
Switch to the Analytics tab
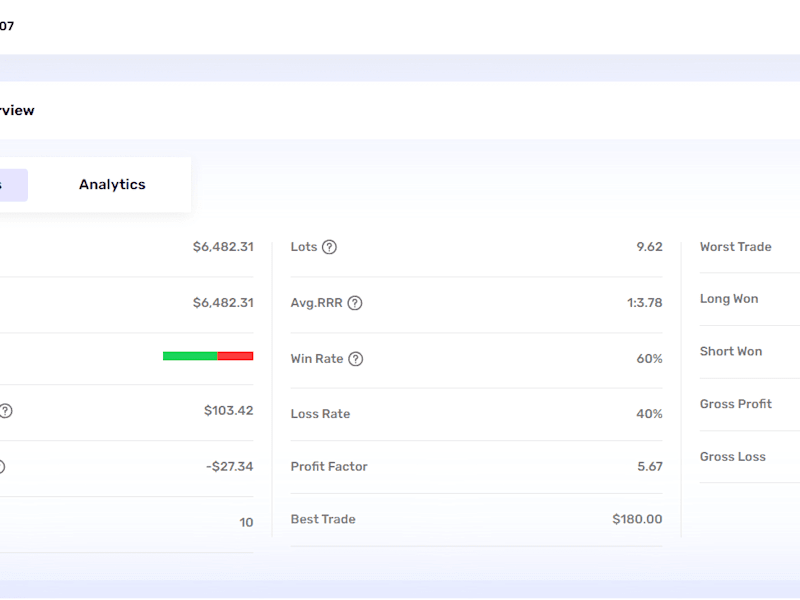(x=112, y=185)
